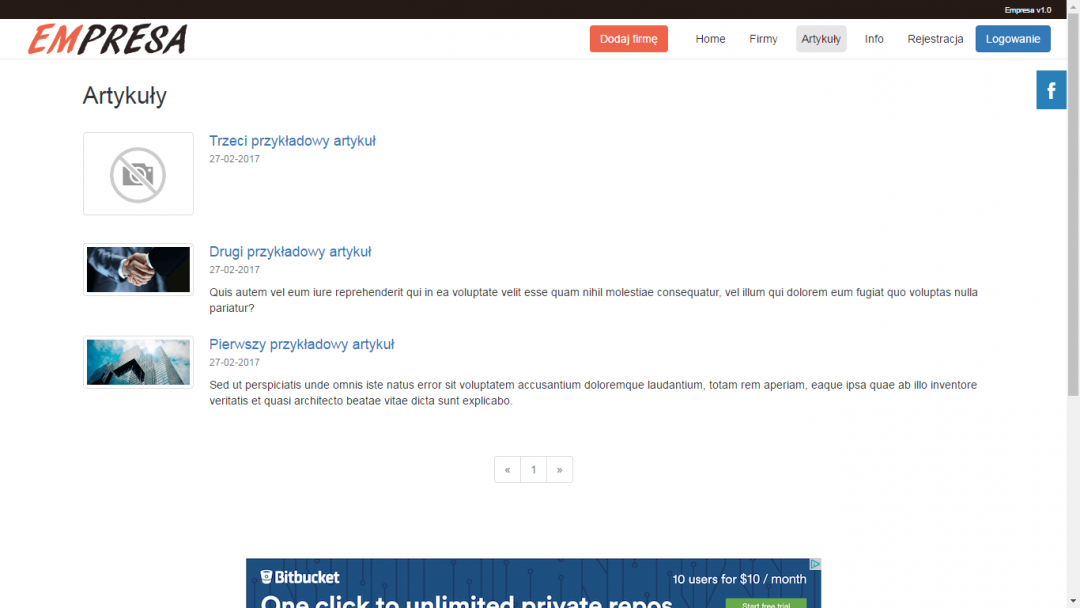Open the Firmy navigation item
The width and height of the screenshot is (1080, 608).
(x=763, y=39)
